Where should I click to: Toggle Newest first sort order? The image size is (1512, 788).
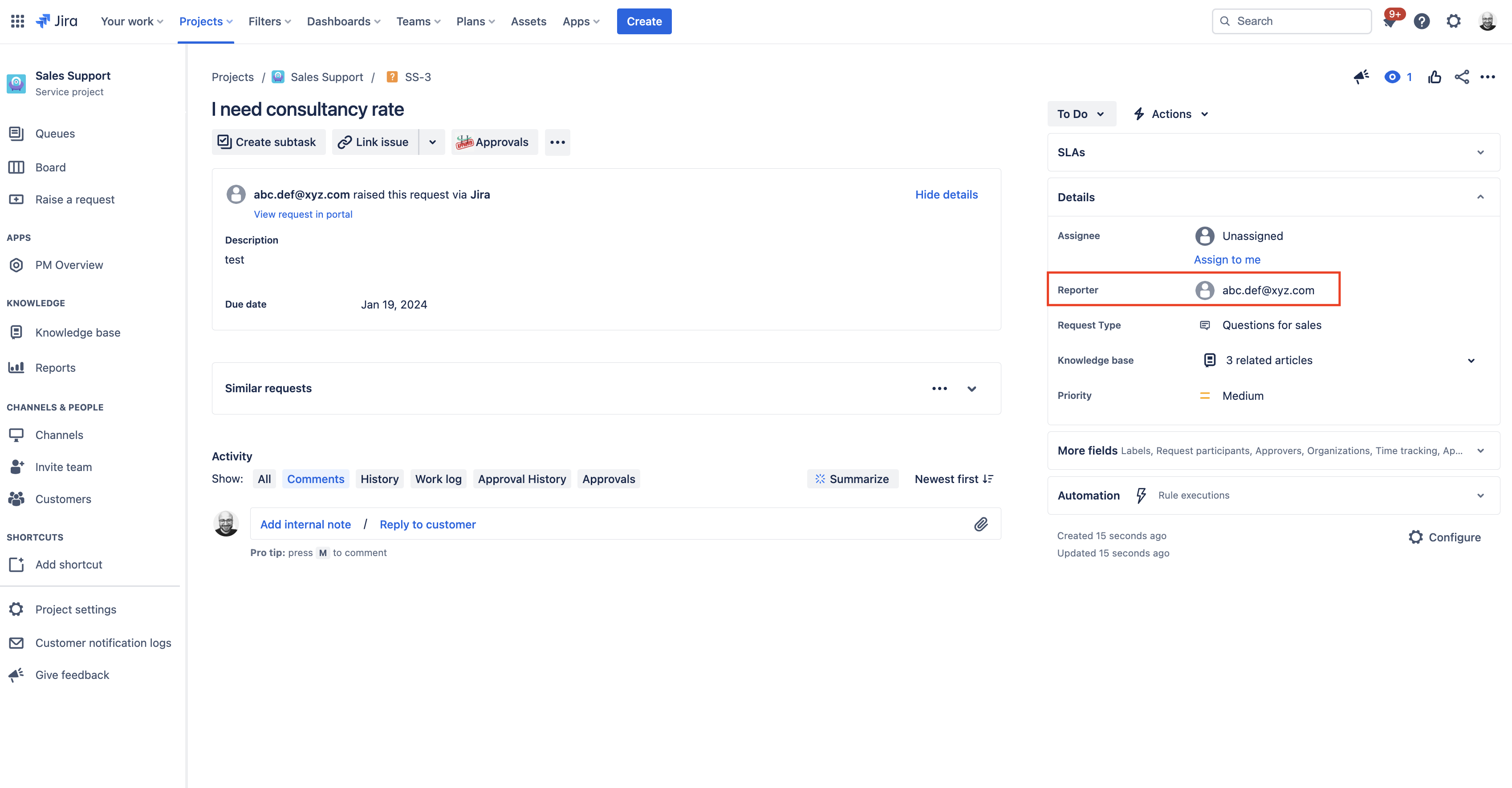(x=953, y=479)
